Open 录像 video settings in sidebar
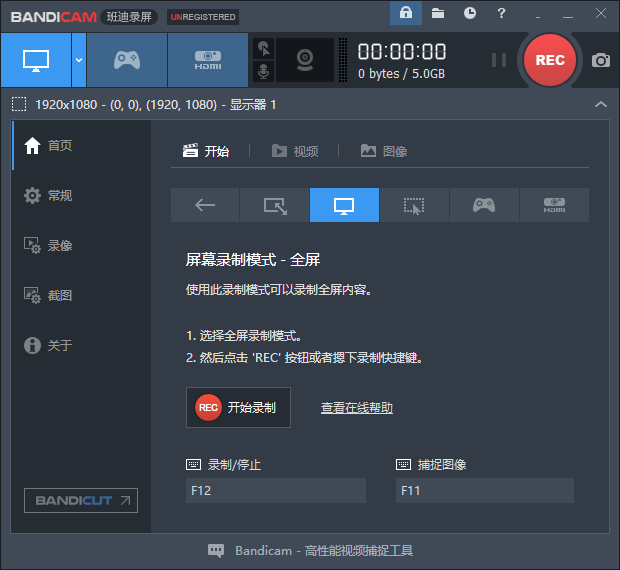The height and width of the screenshot is (570, 620). tap(47, 245)
